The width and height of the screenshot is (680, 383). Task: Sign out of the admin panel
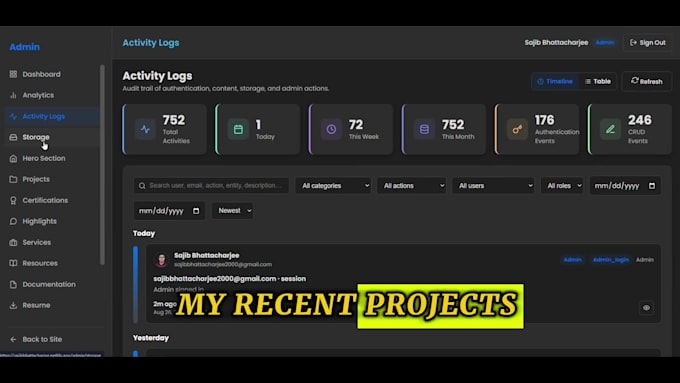point(647,43)
